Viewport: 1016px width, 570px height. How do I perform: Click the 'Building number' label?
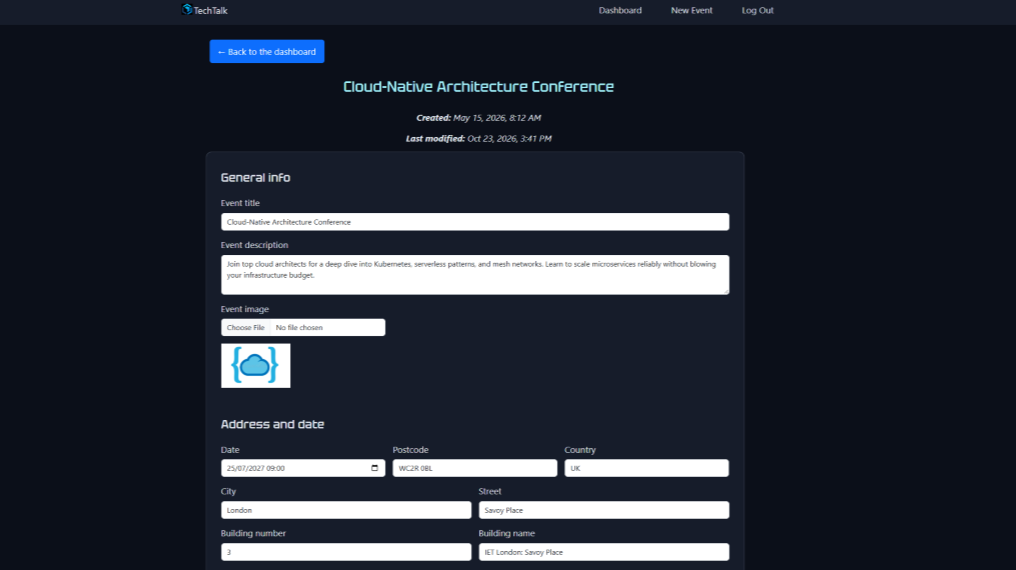coord(253,533)
